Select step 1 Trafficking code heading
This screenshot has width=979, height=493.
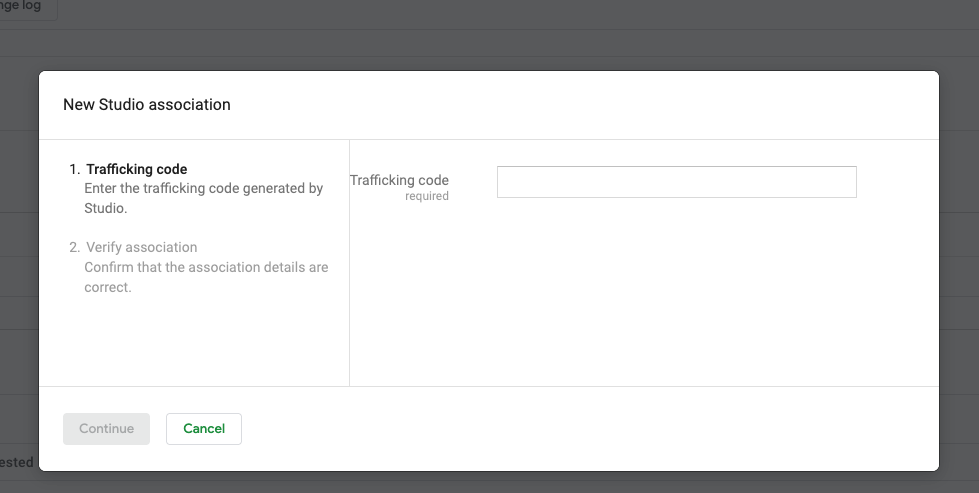tap(136, 169)
